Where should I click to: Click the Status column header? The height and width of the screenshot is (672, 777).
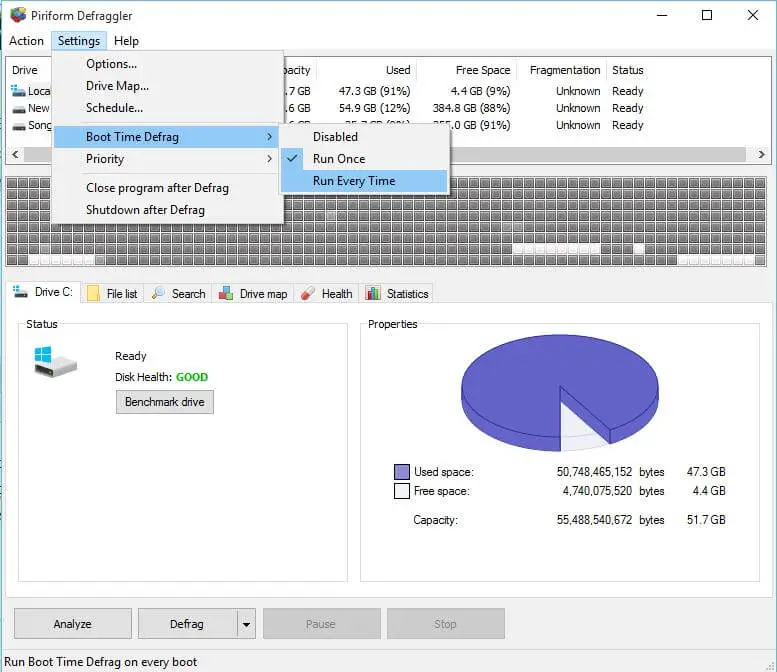[x=627, y=70]
